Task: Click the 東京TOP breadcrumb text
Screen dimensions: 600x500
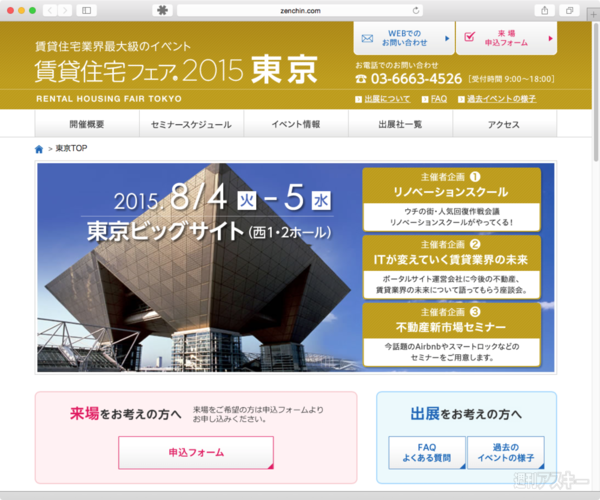Action: [x=71, y=148]
